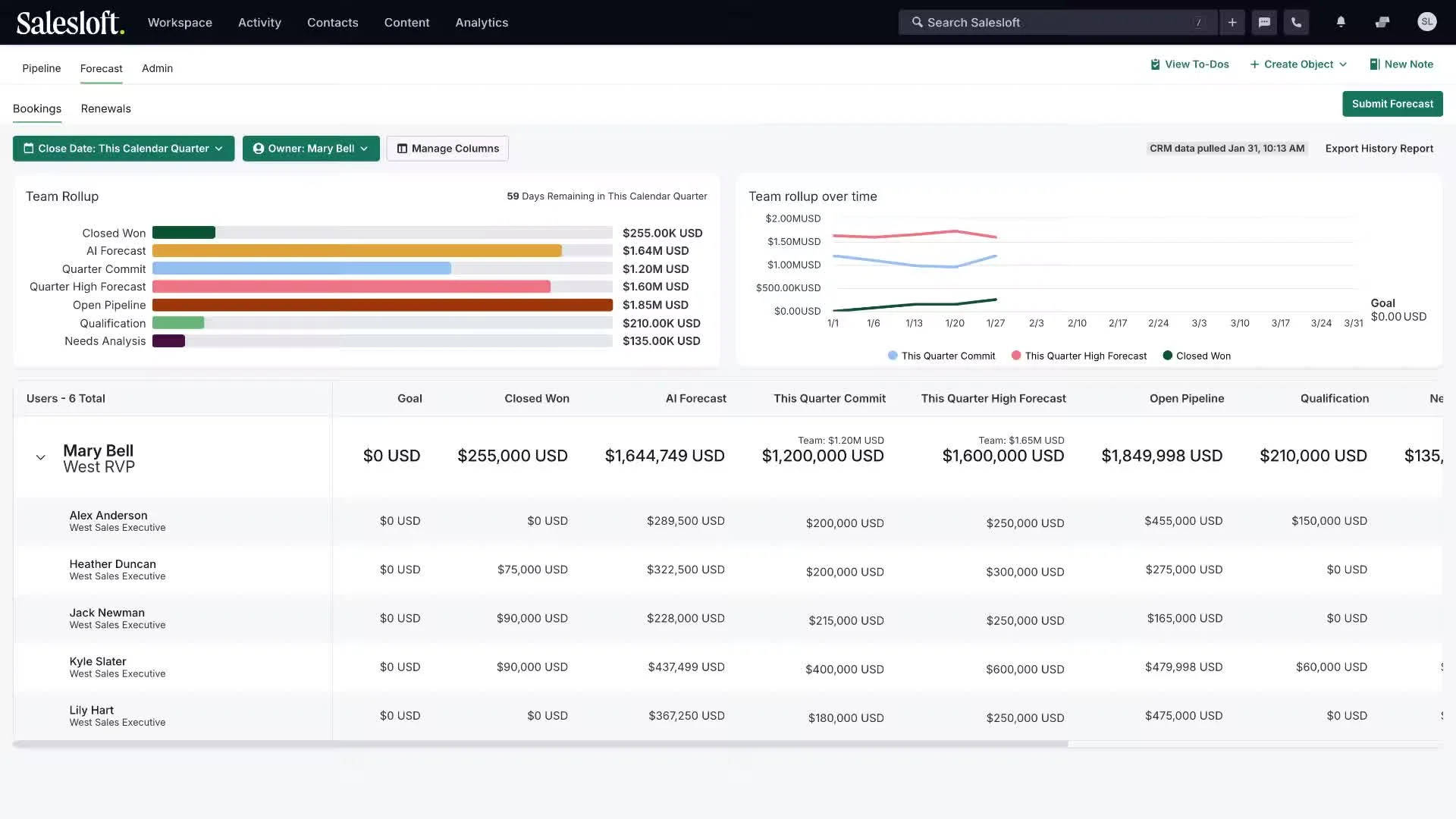1456x819 pixels.
Task: Open the Workspace menu
Action: click(180, 23)
